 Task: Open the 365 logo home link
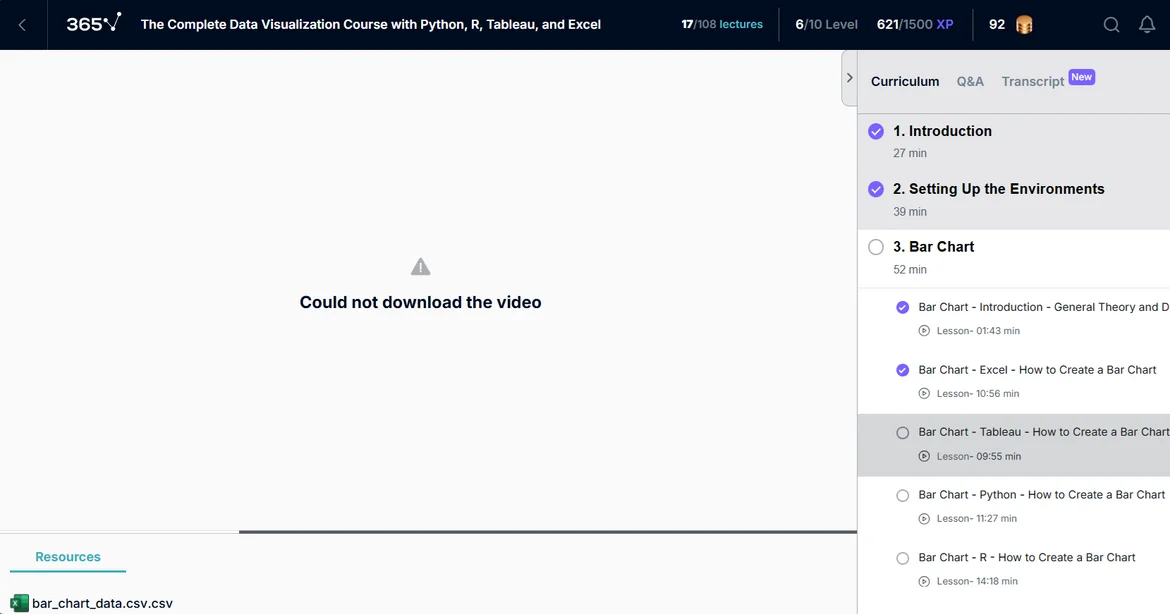[93, 24]
